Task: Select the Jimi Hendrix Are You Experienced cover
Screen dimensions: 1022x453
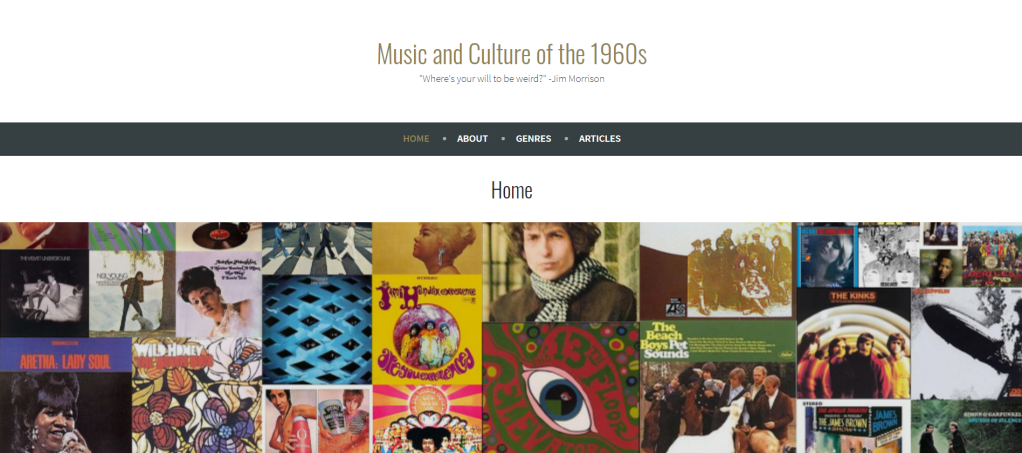Action: tap(427, 329)
